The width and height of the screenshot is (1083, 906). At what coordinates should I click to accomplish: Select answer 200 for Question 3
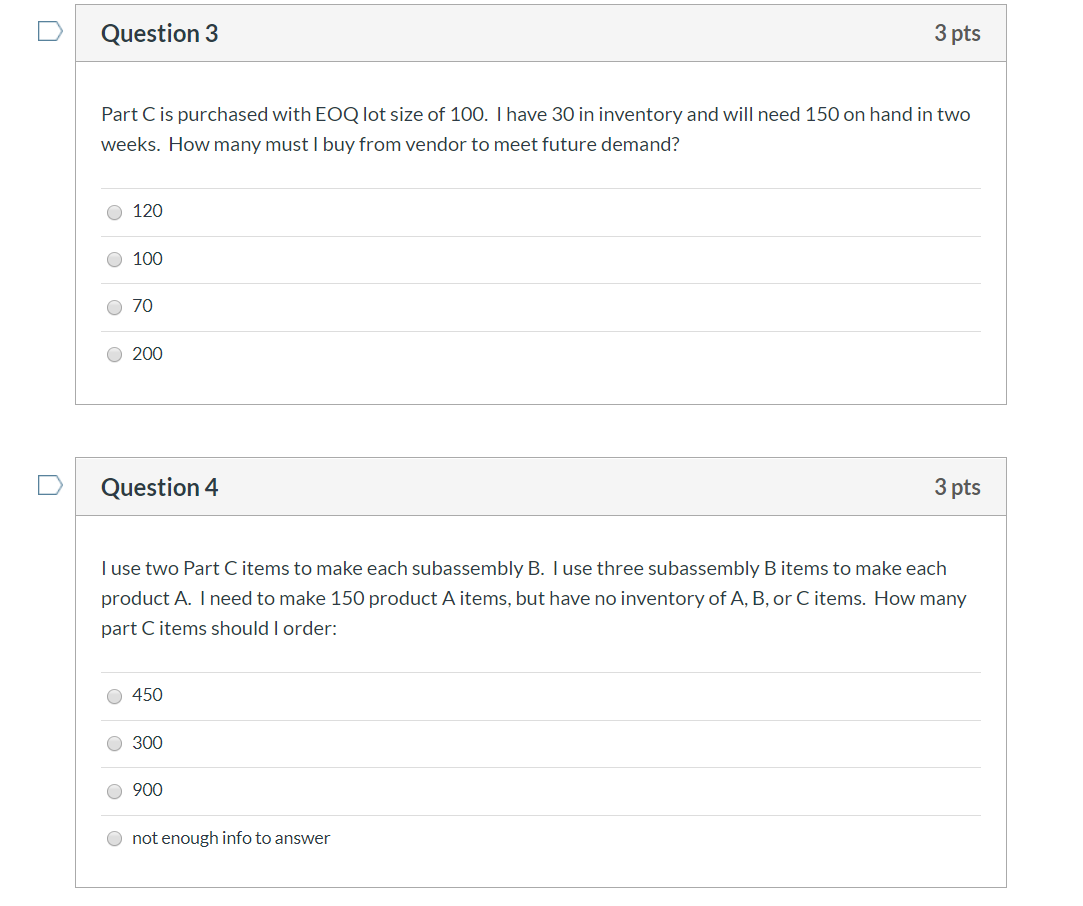click(114, 354)
